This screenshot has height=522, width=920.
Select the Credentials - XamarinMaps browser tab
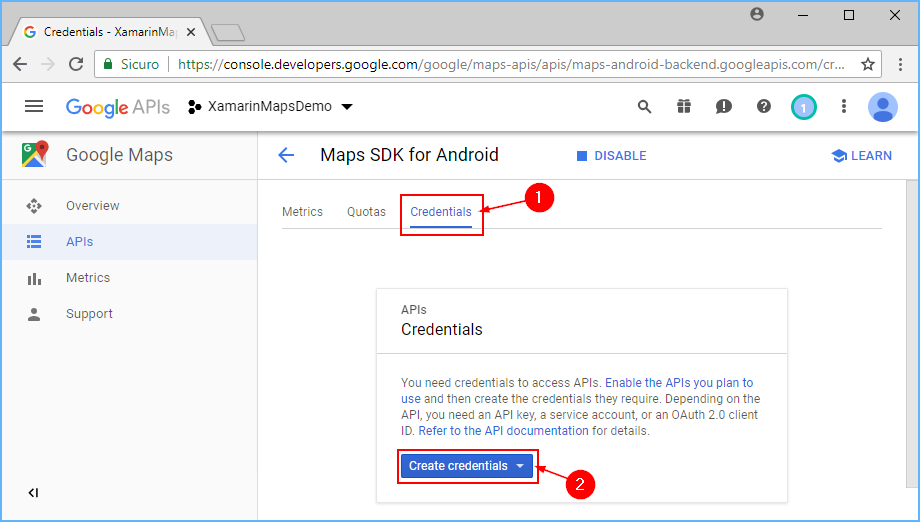pyautogui.click(x=109, y=32)
